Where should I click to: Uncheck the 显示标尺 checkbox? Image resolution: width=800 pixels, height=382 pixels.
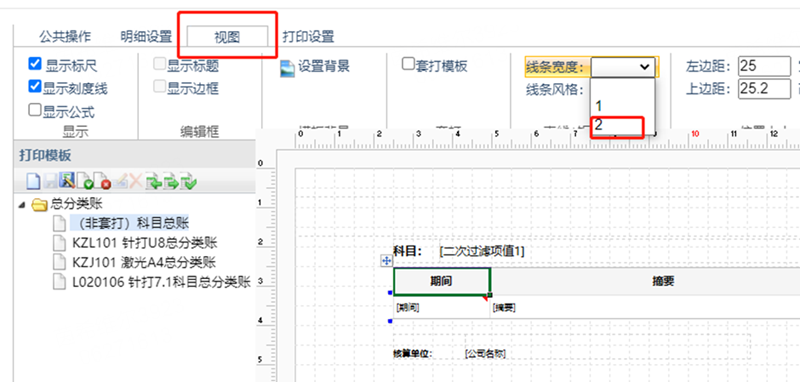pyautogui.click(x=35, y=64)
